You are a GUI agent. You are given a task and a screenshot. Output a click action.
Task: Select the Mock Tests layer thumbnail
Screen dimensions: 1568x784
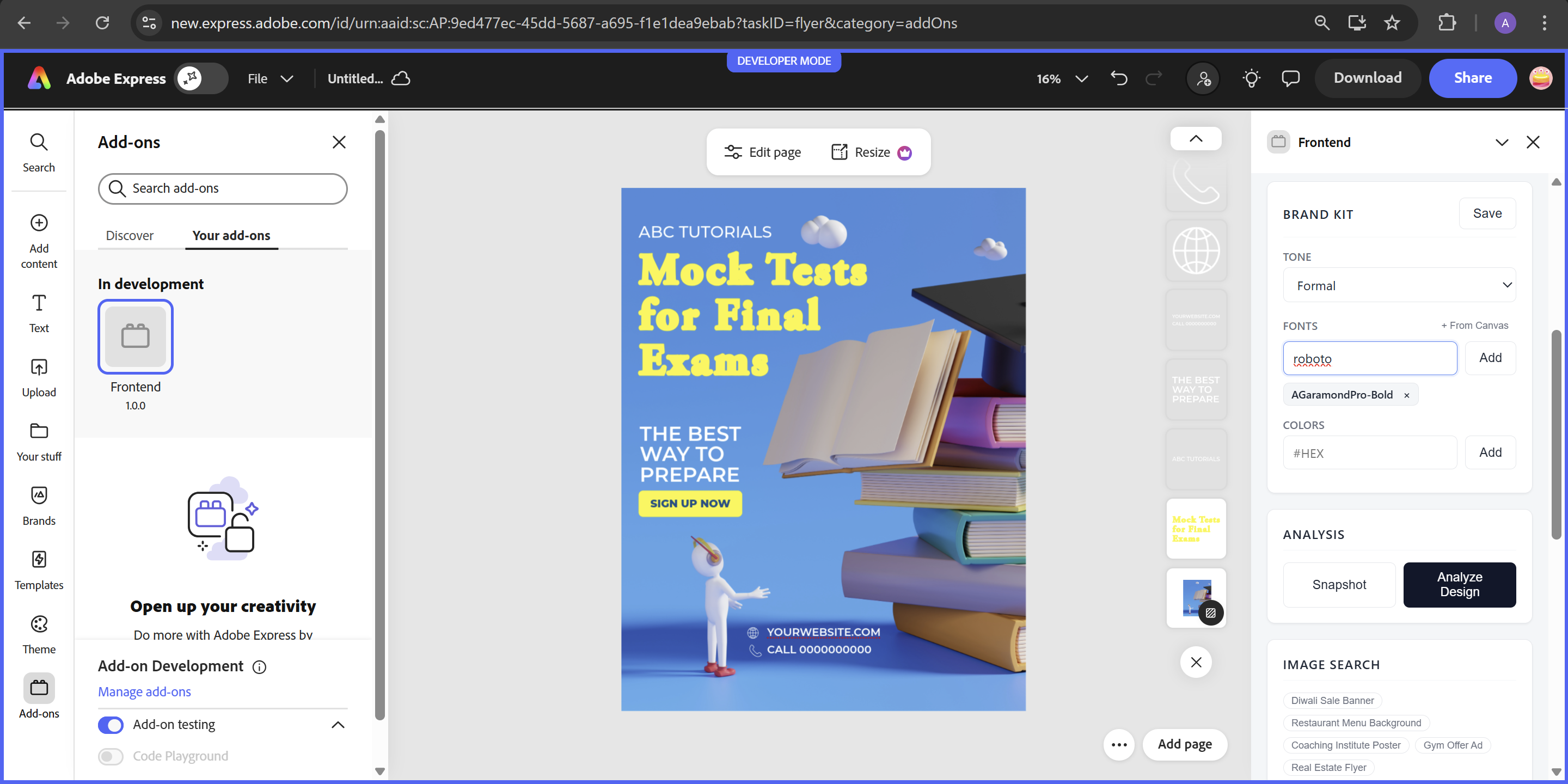[x=1196, y=528]
